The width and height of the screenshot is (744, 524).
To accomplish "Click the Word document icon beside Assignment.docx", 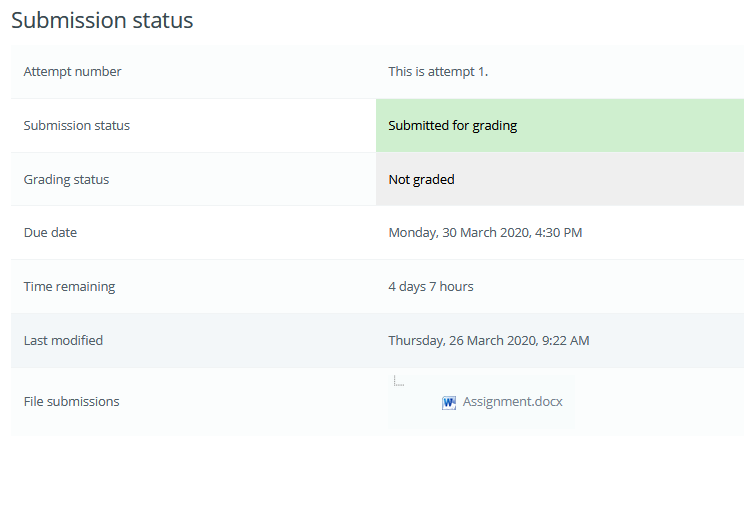I will click(449, 403).
